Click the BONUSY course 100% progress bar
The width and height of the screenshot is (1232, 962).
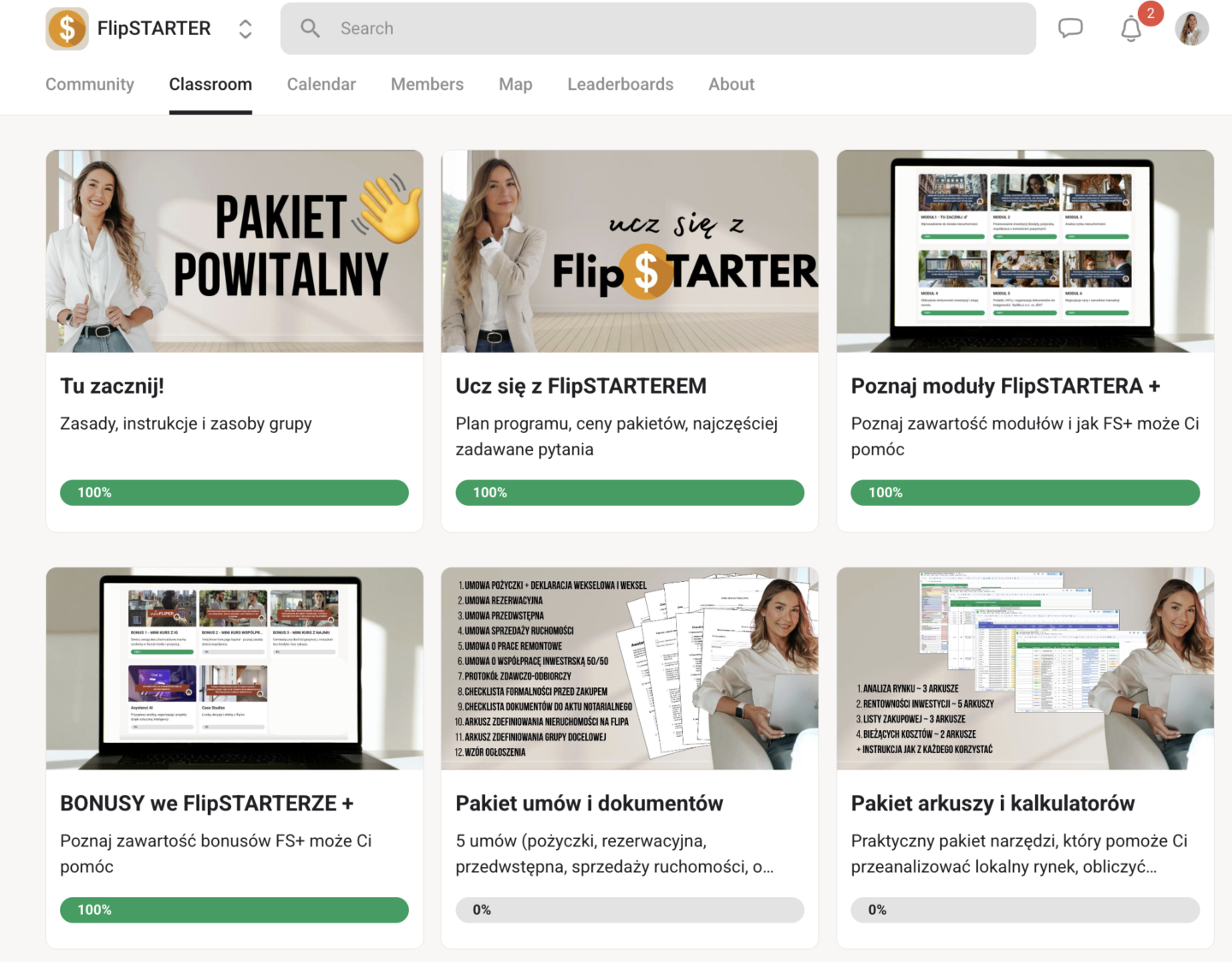[234, 910]
